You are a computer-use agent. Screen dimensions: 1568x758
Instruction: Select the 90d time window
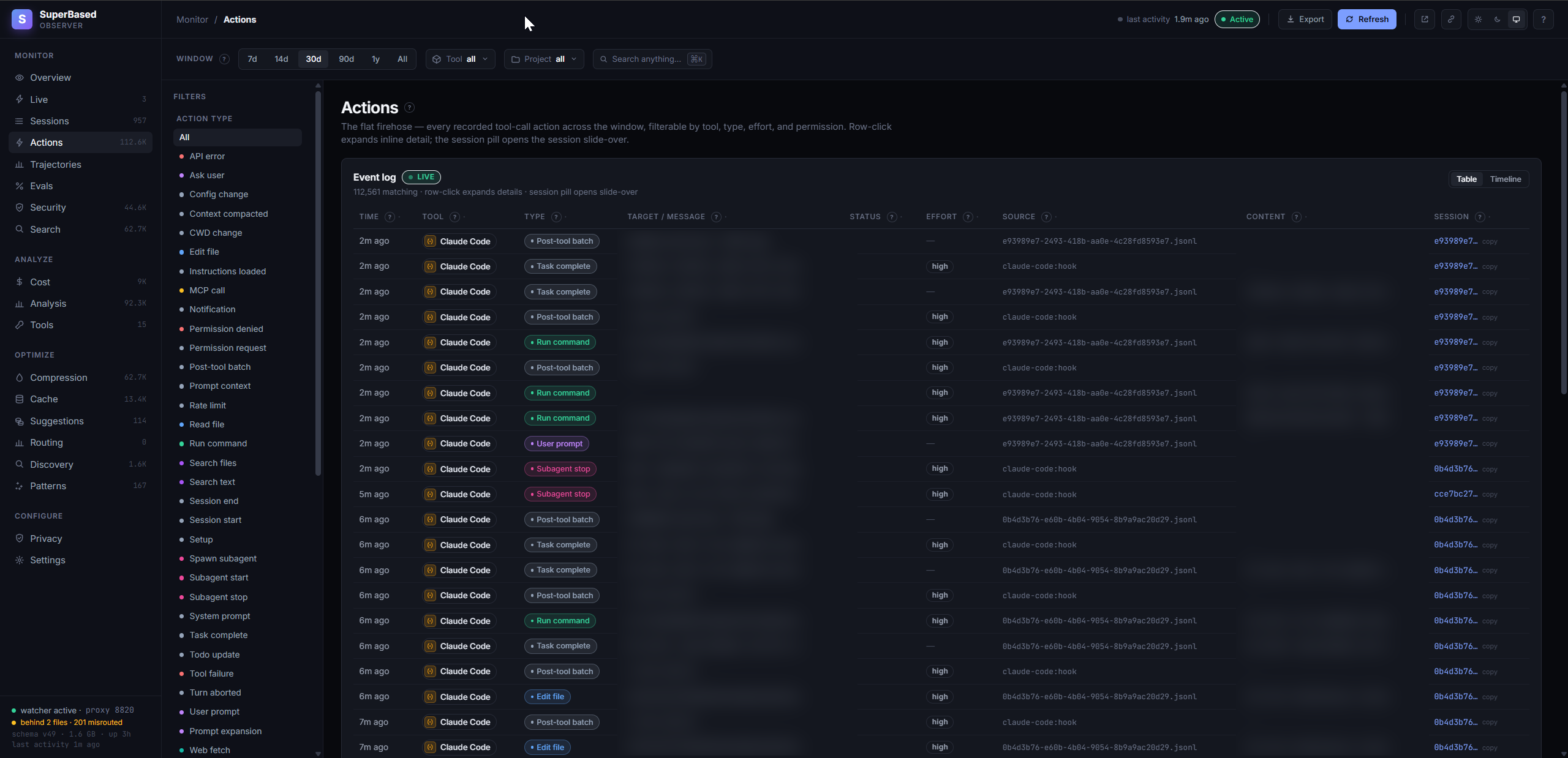[x=347, y=59]
